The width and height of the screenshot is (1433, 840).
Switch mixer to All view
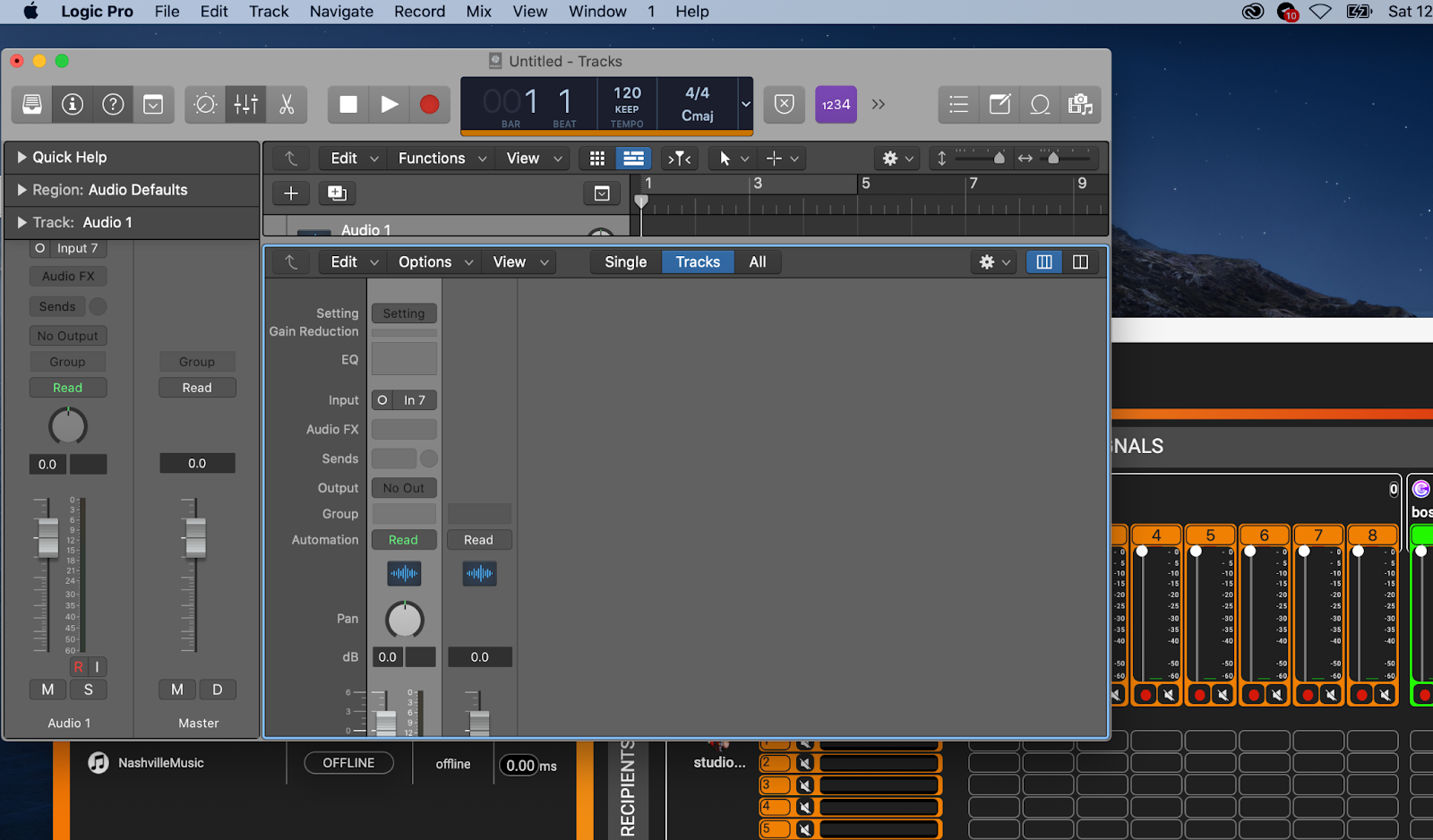[758, 262]
